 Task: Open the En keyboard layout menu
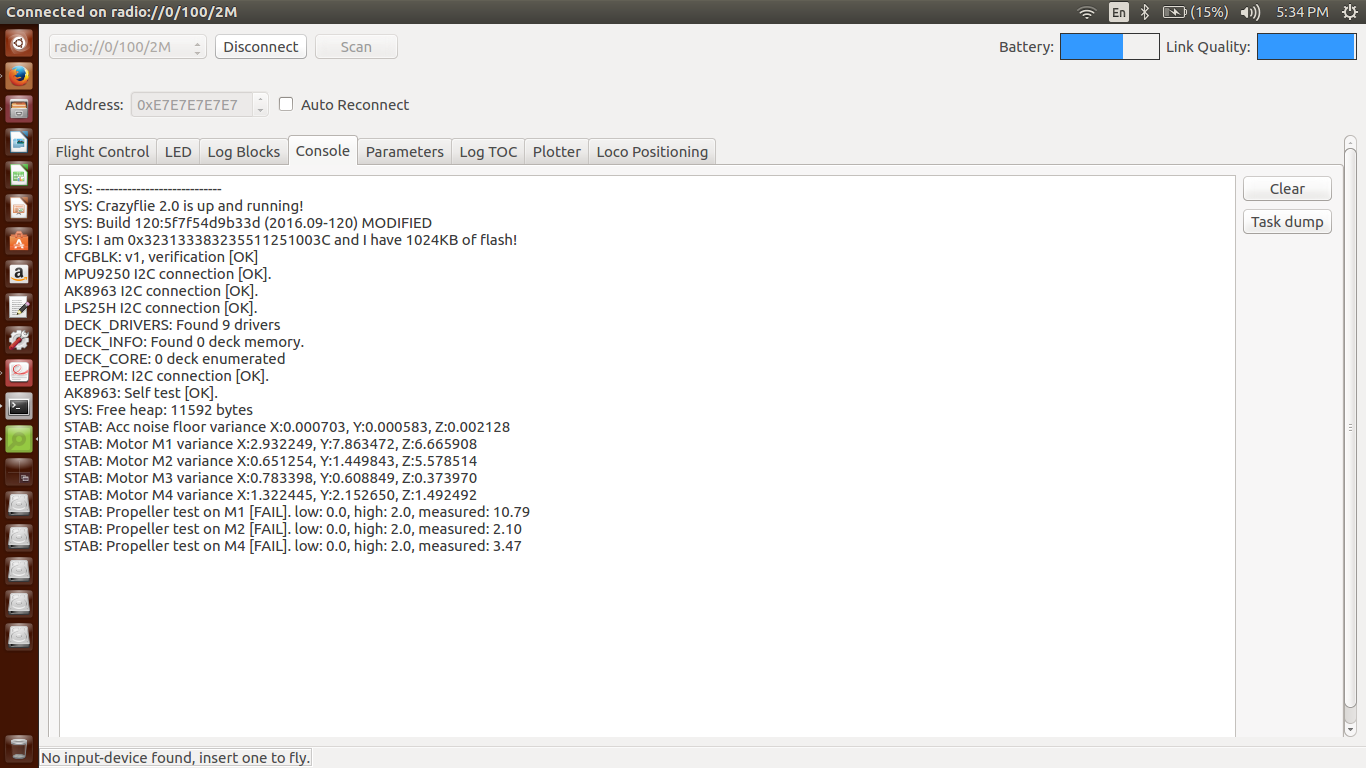[x=1119, y=12]
